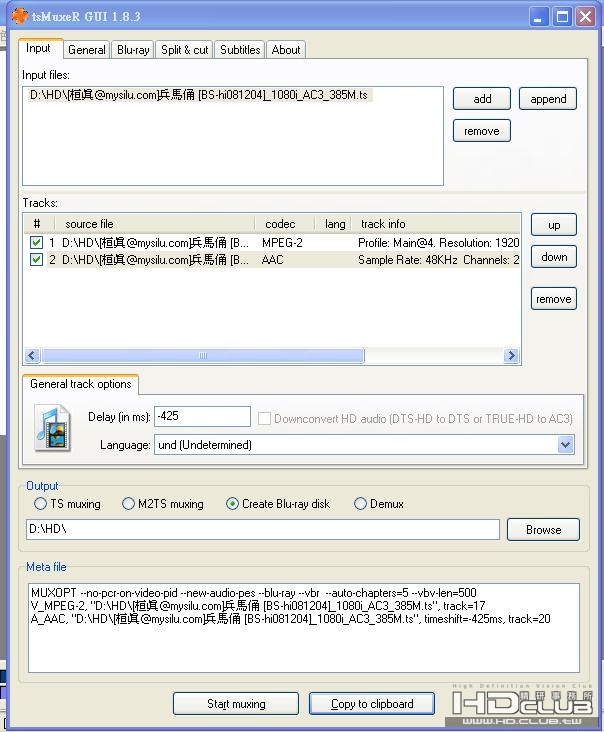Click Copy to clipboard button

tap(372, 704)
